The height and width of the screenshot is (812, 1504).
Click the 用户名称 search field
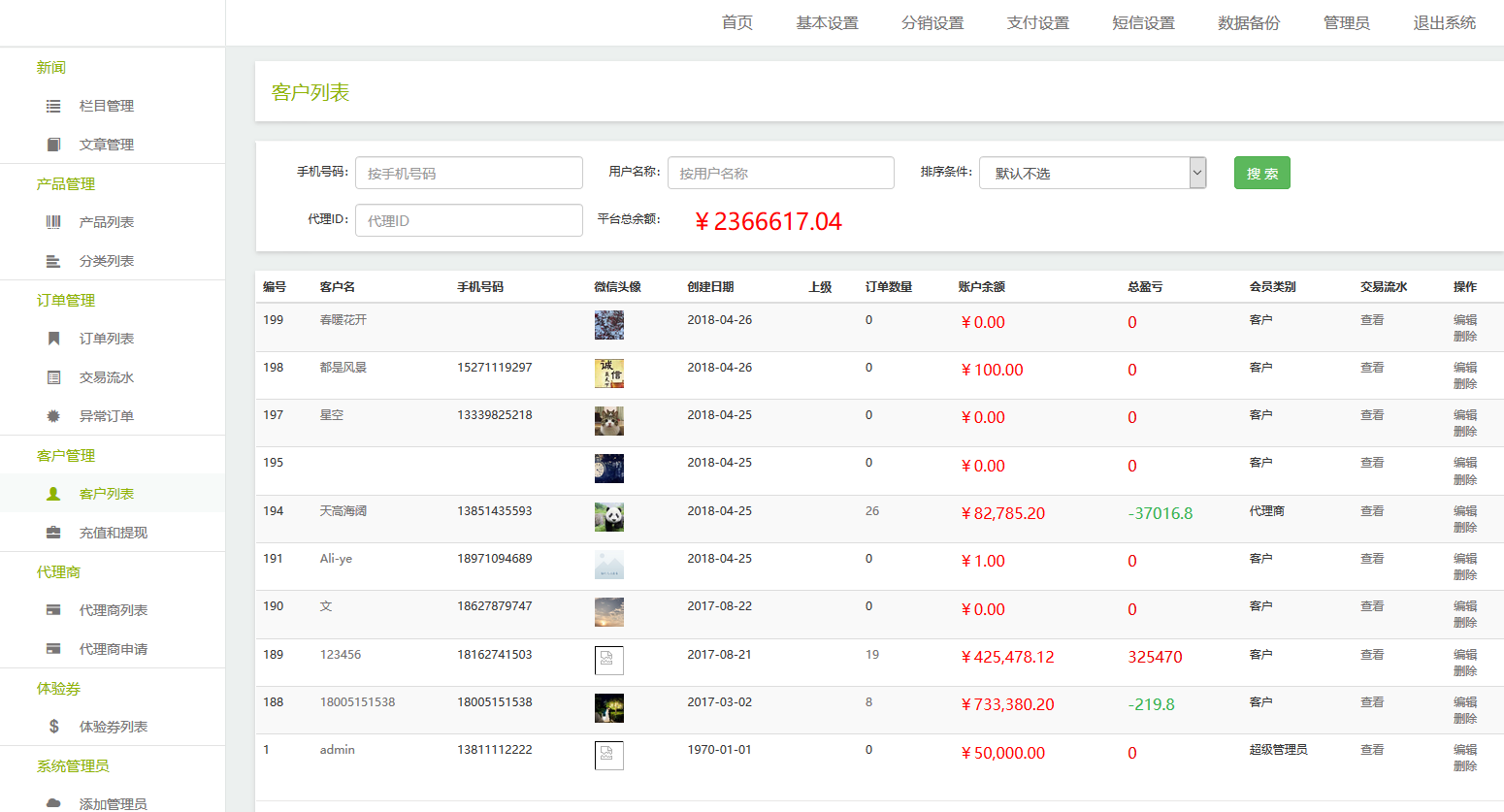point(781,173)
